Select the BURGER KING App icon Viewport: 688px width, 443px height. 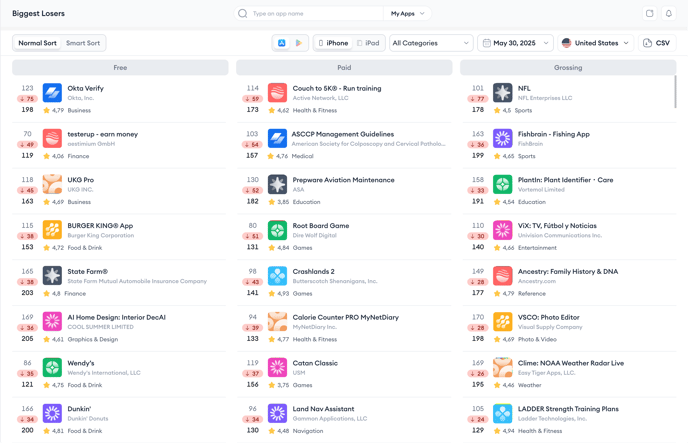pos(52,230)
